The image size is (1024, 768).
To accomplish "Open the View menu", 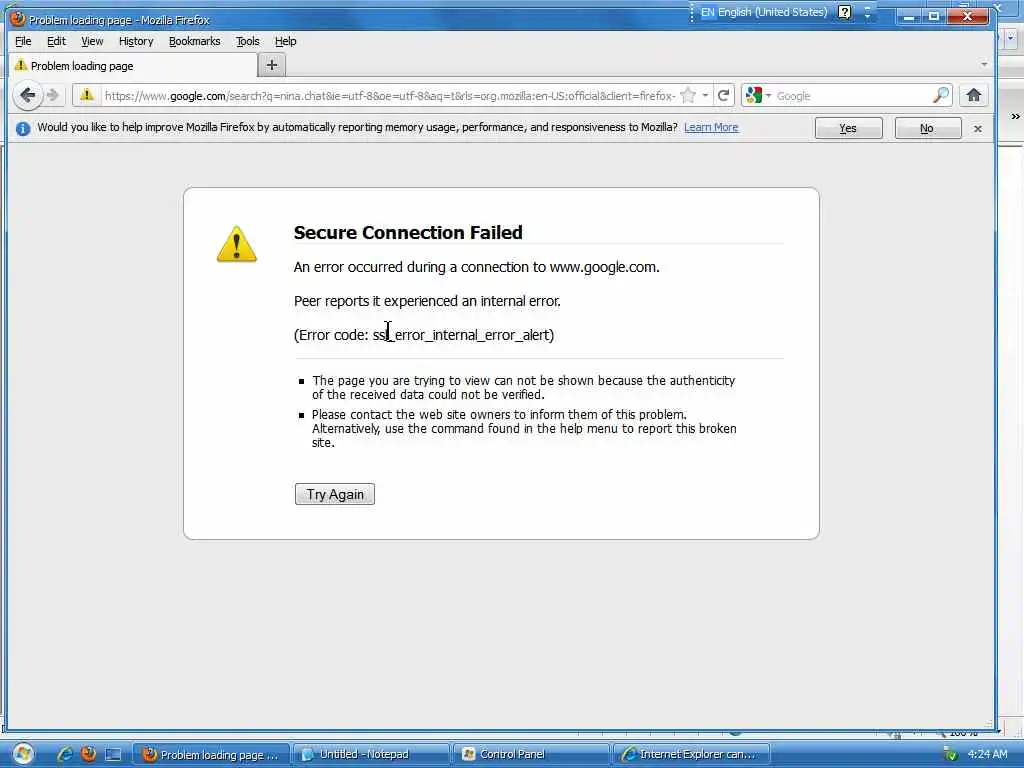I will click(x=92, y=41).
